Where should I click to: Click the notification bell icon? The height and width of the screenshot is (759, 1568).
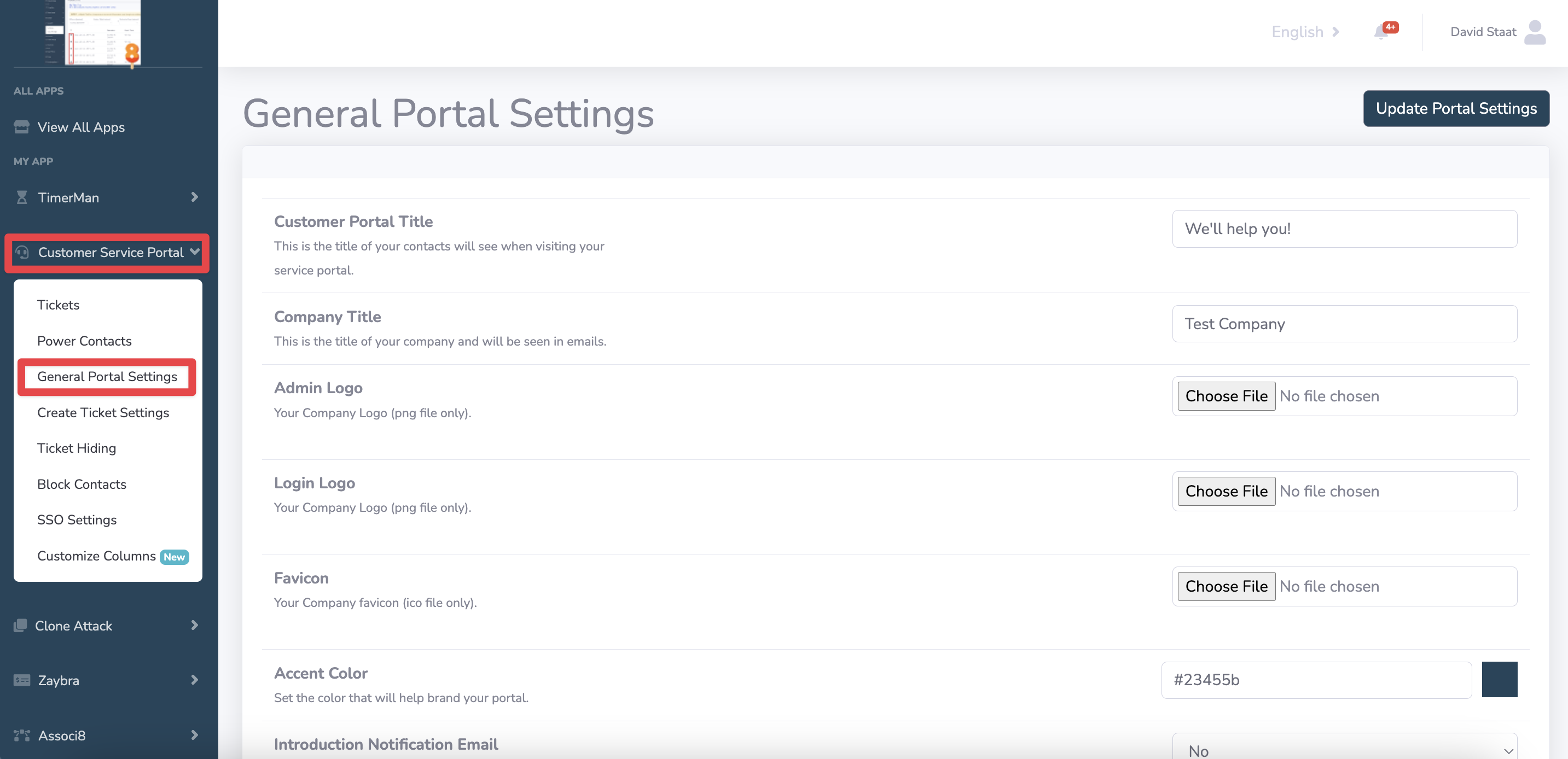click(1380, 32)
